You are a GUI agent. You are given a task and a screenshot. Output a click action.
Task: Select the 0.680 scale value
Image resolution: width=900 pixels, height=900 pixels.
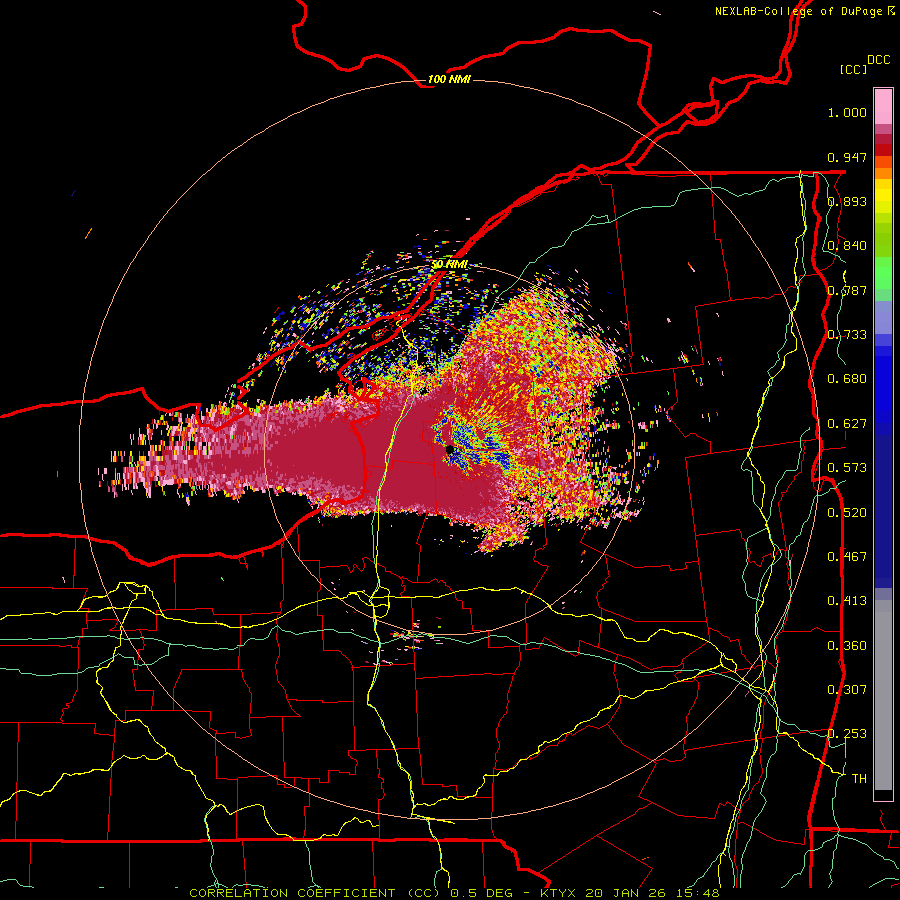[x=847, y=379]
